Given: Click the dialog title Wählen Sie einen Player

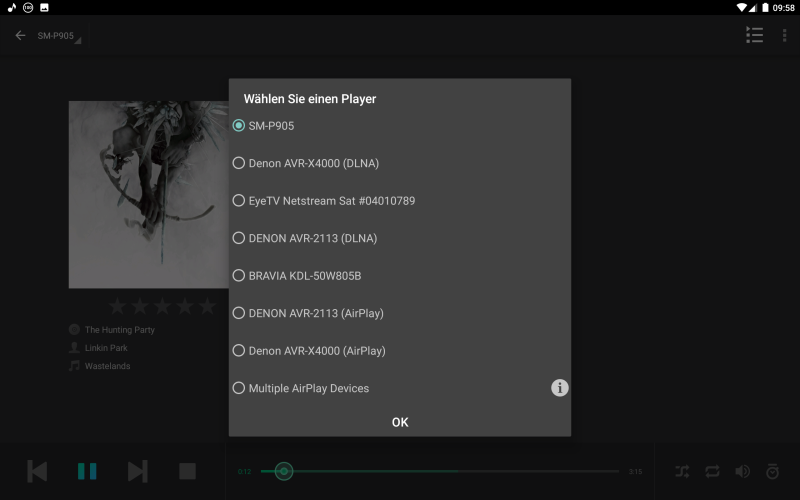Looking at the screenshot, I should (x=310, y=99).
